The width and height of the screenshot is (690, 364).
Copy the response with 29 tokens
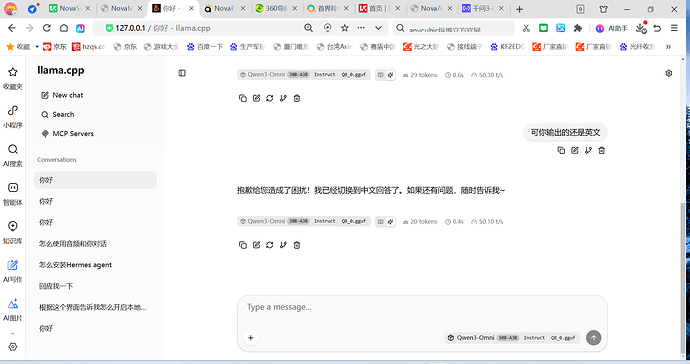click(x=242, y=98)
